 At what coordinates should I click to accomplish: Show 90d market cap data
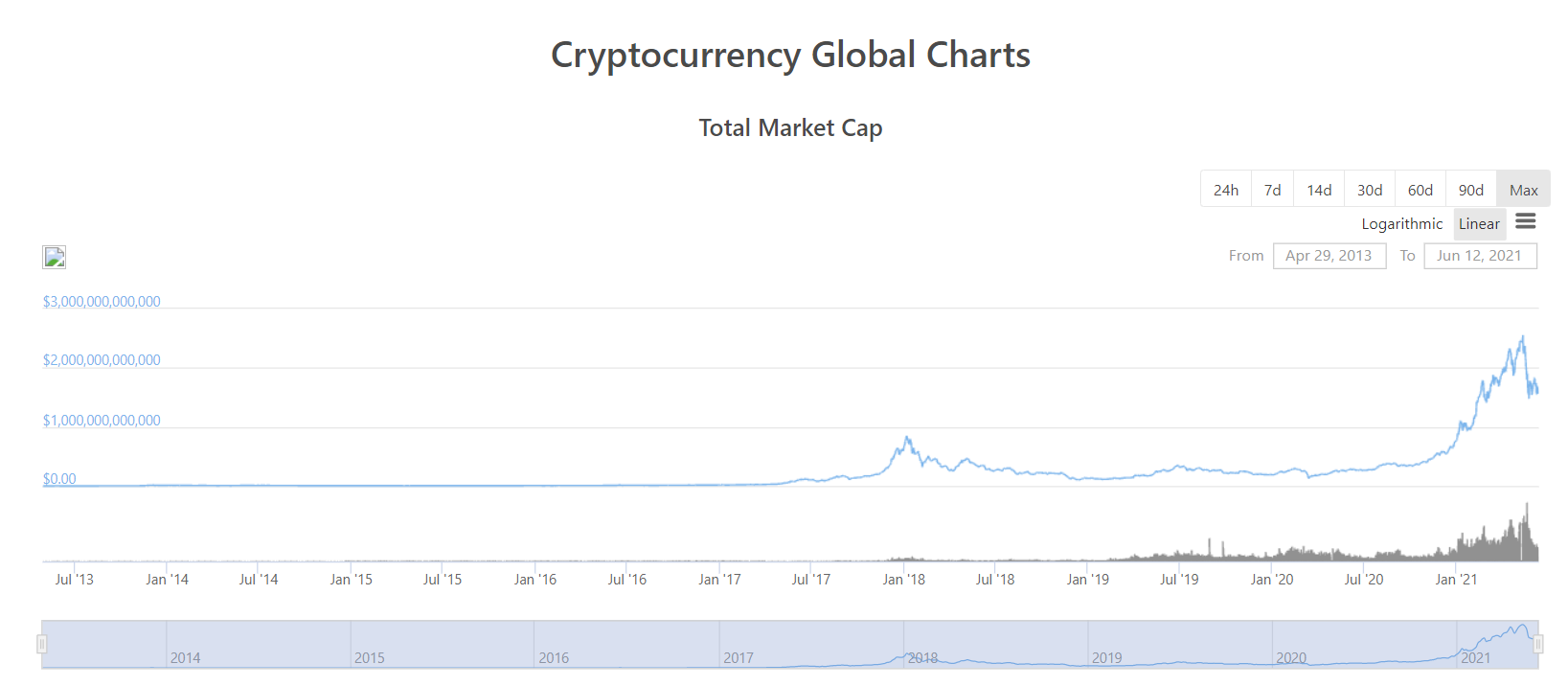[1471, 189]
